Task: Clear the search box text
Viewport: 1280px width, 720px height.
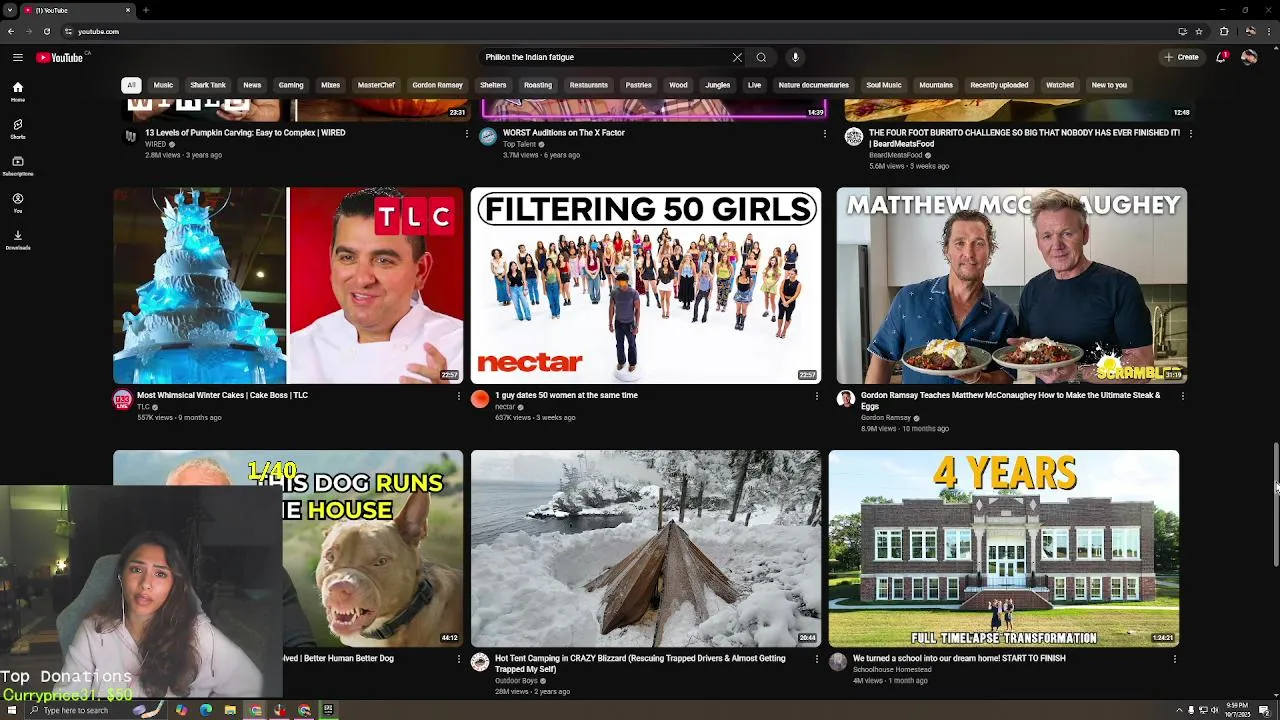Action: tap(737, 57)
